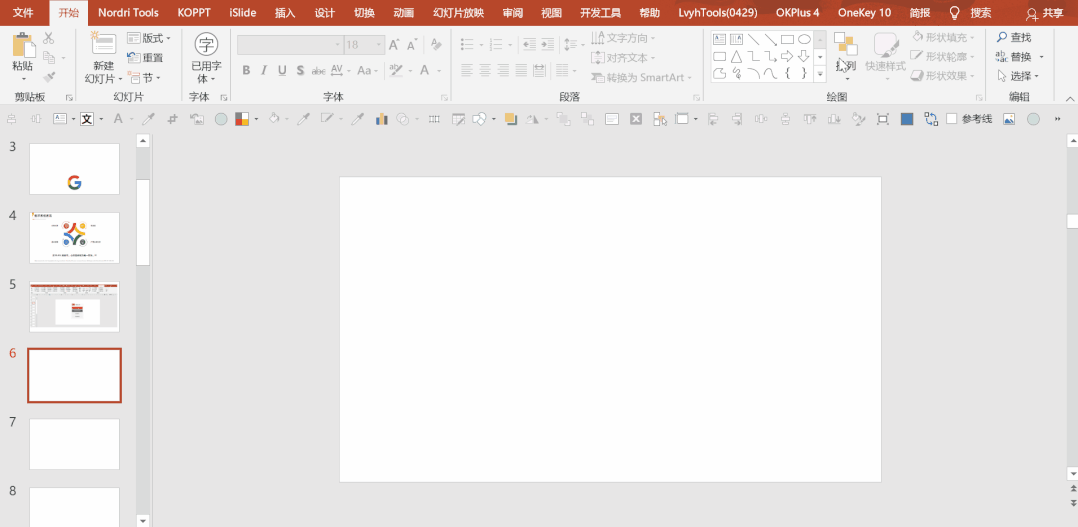The image size is (1078, 527).
Task: Click the increase font size icon
Action: (394, 45)
